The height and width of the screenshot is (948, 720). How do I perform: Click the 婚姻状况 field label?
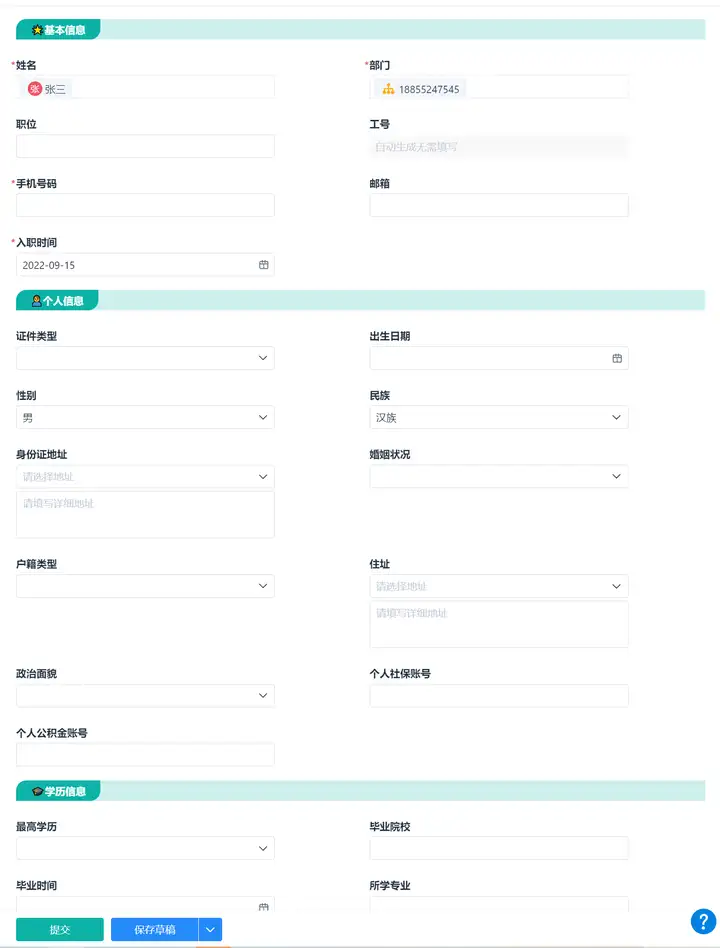pyautogui.click(x=390, y=454)
